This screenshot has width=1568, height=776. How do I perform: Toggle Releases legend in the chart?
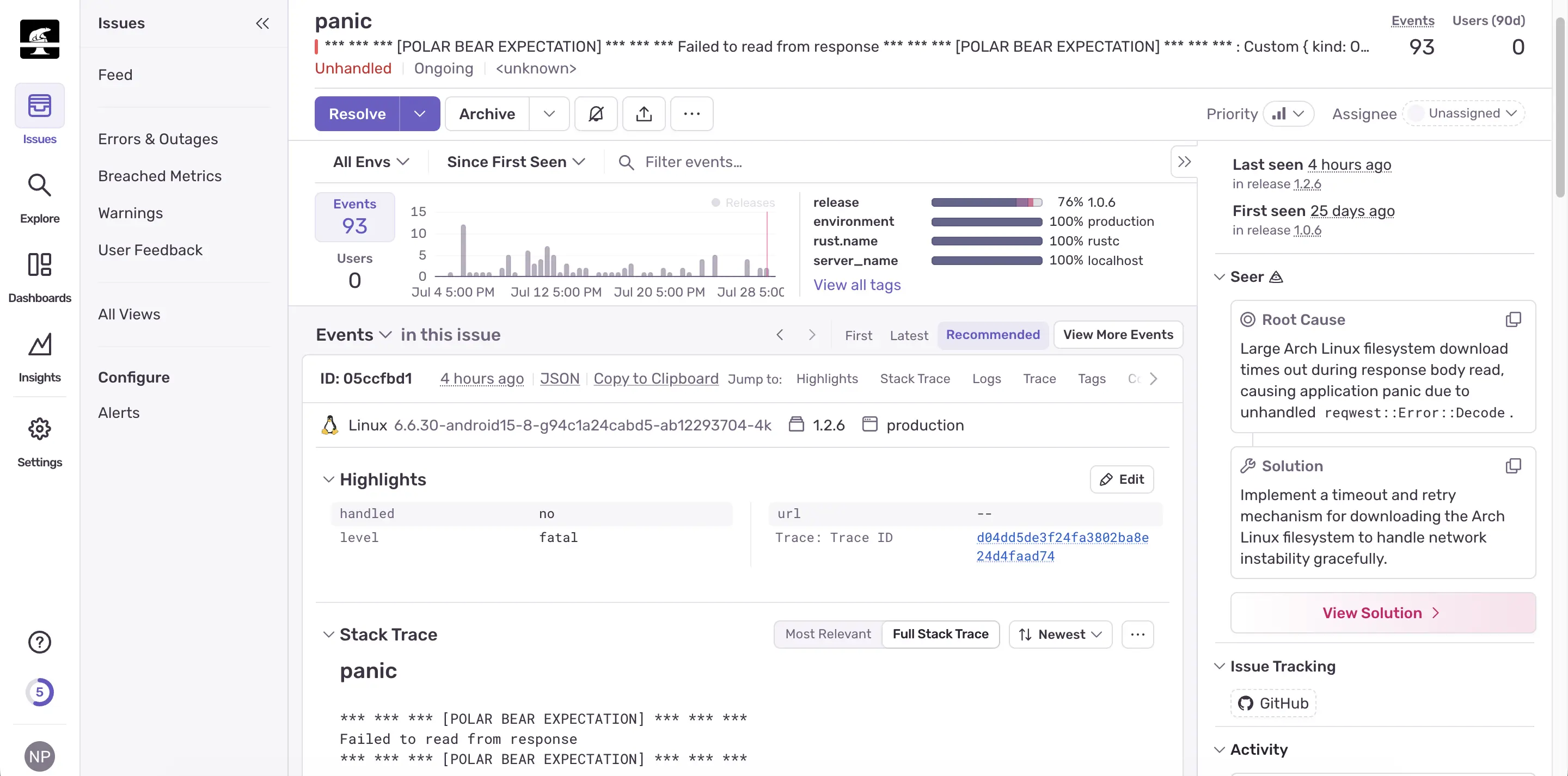(743, 202)
